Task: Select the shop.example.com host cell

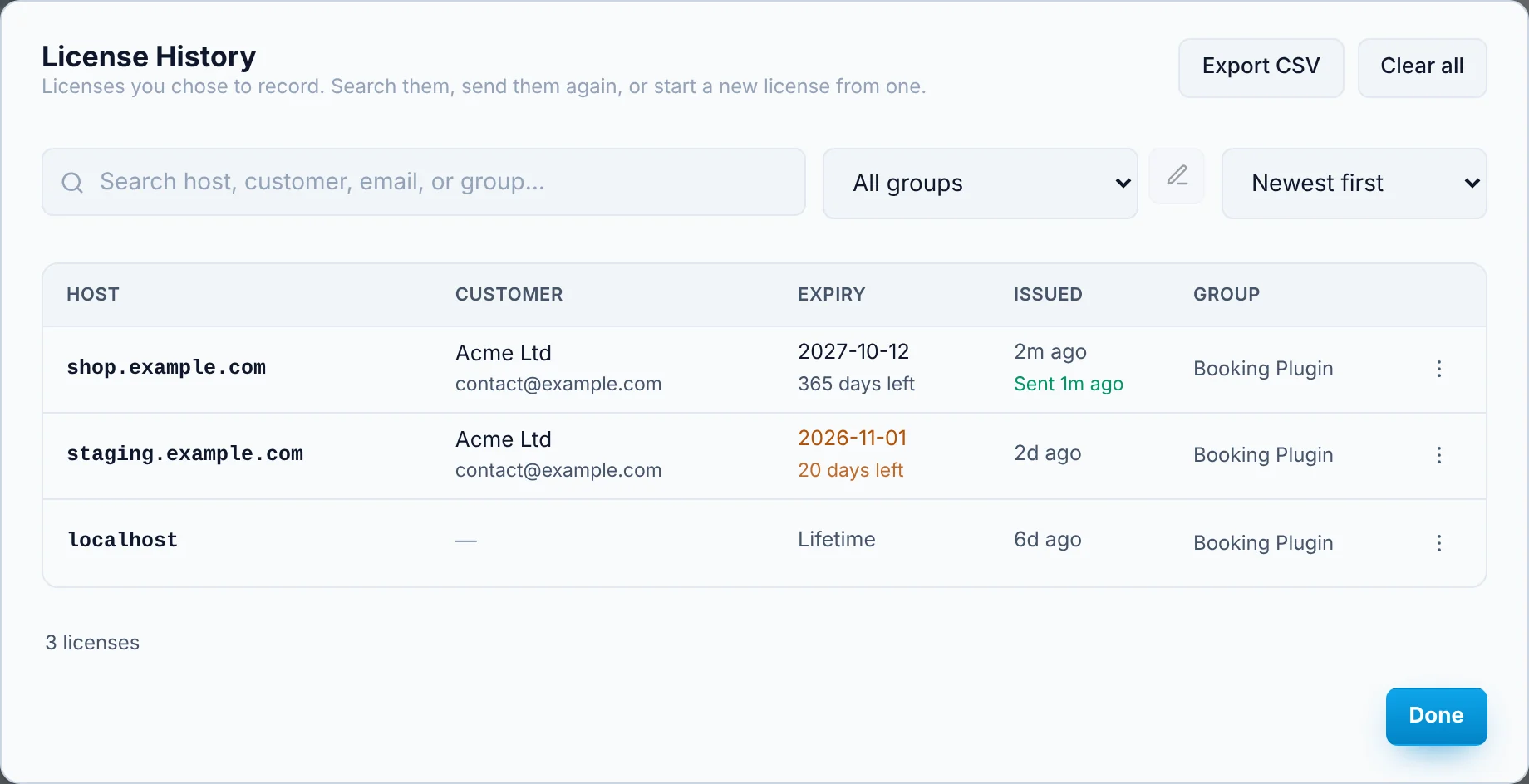Action: [x=166, y=367]
